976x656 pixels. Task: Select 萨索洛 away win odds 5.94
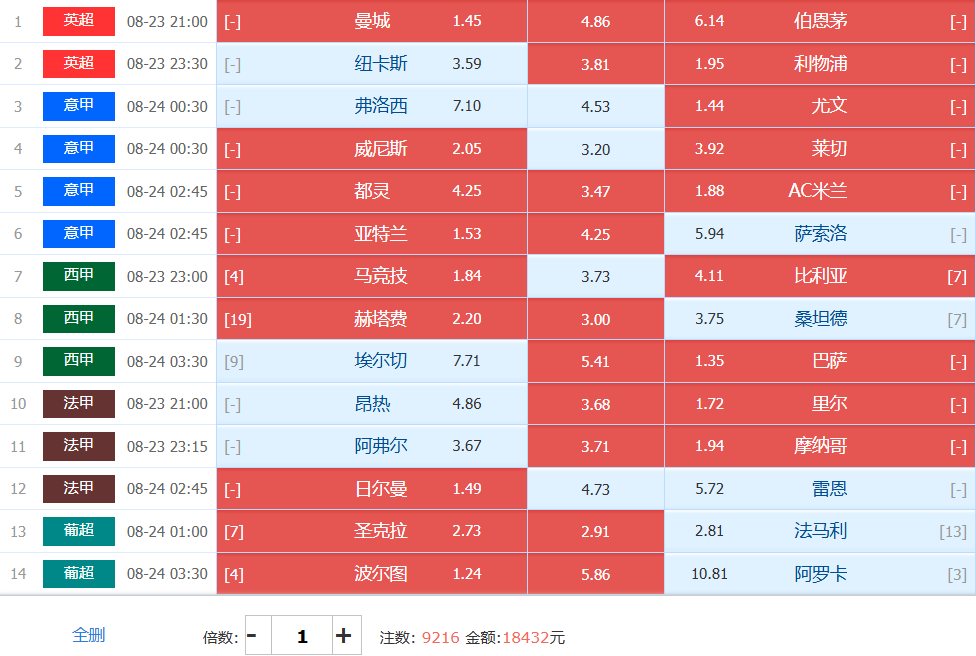(x=820, y=233)
